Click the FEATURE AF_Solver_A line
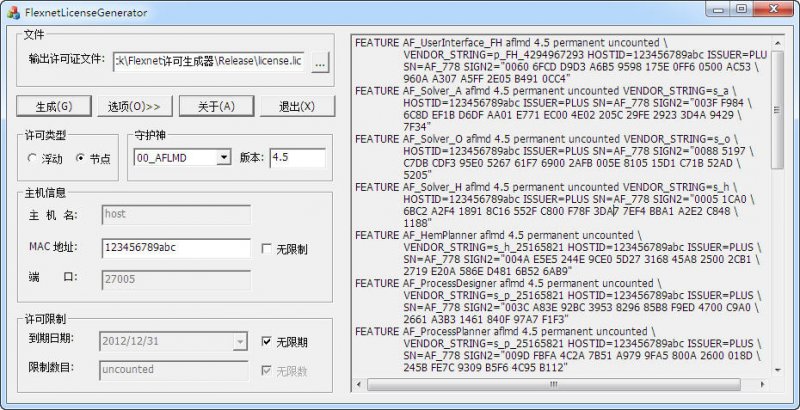800x410 pixels. [546, 91]
